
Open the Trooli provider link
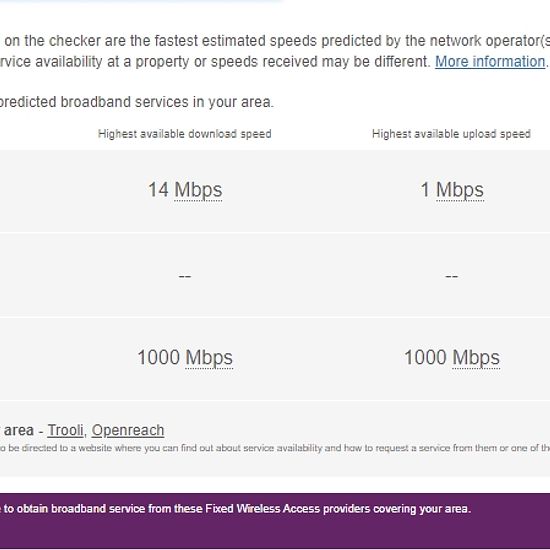[66, 430]
